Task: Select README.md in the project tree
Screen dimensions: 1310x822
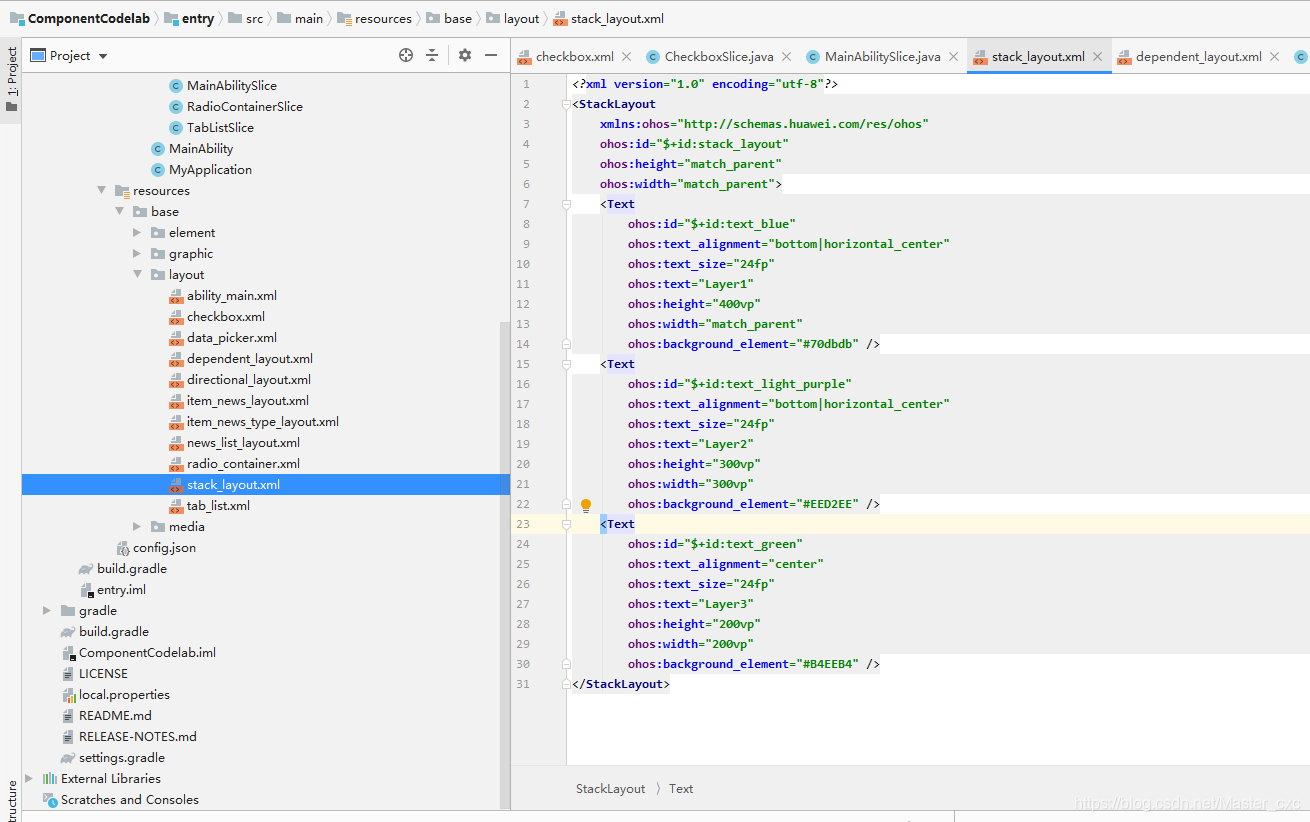Action: (x=115, y=716)
